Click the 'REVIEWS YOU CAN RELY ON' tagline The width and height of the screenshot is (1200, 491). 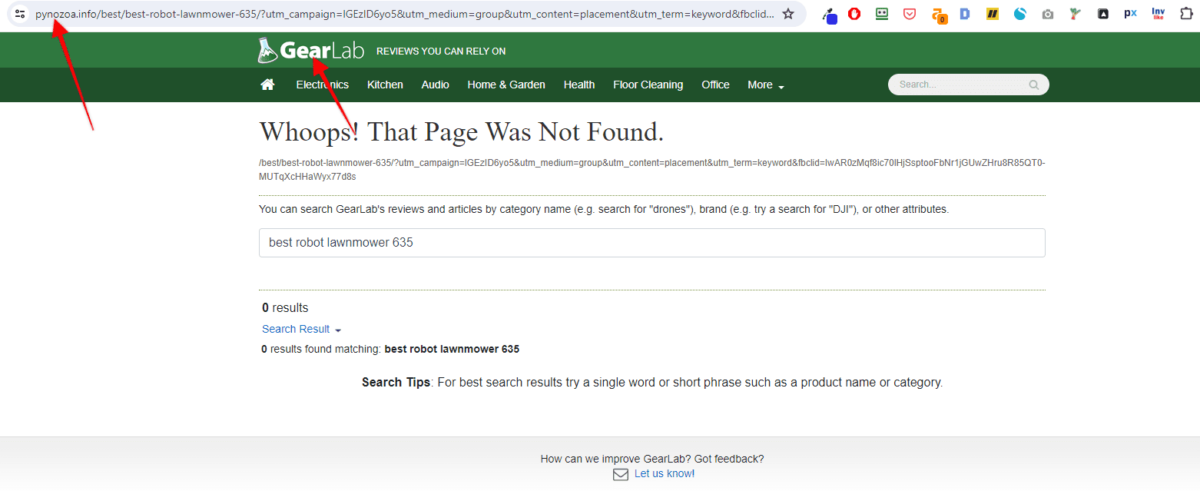pyautogui.click(x=441, y=51)
